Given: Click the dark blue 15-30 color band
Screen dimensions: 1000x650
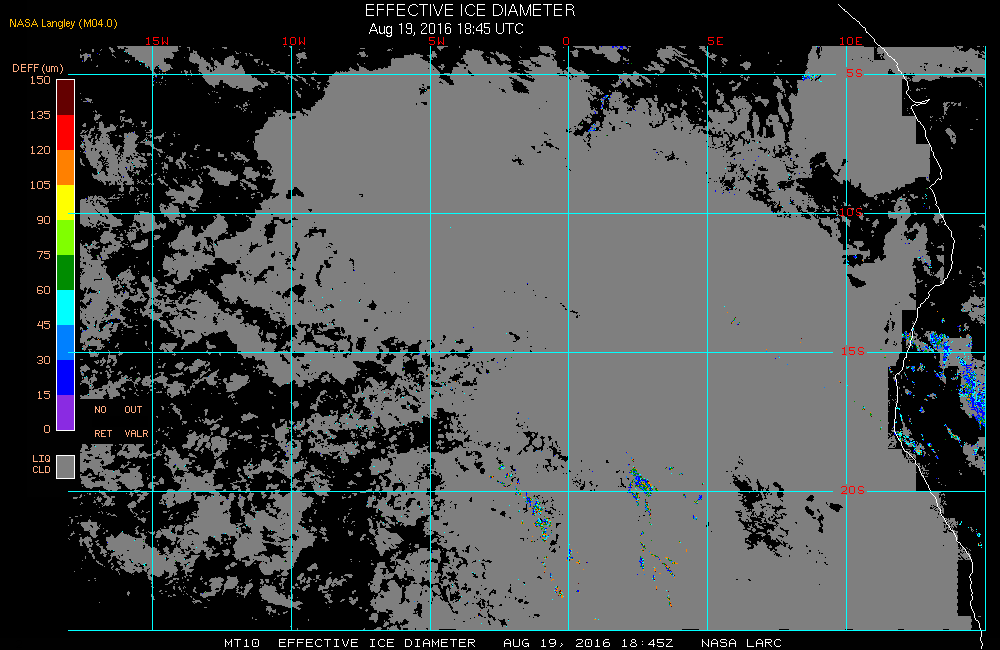Looking at the screenshot, I should click(66, 378).
